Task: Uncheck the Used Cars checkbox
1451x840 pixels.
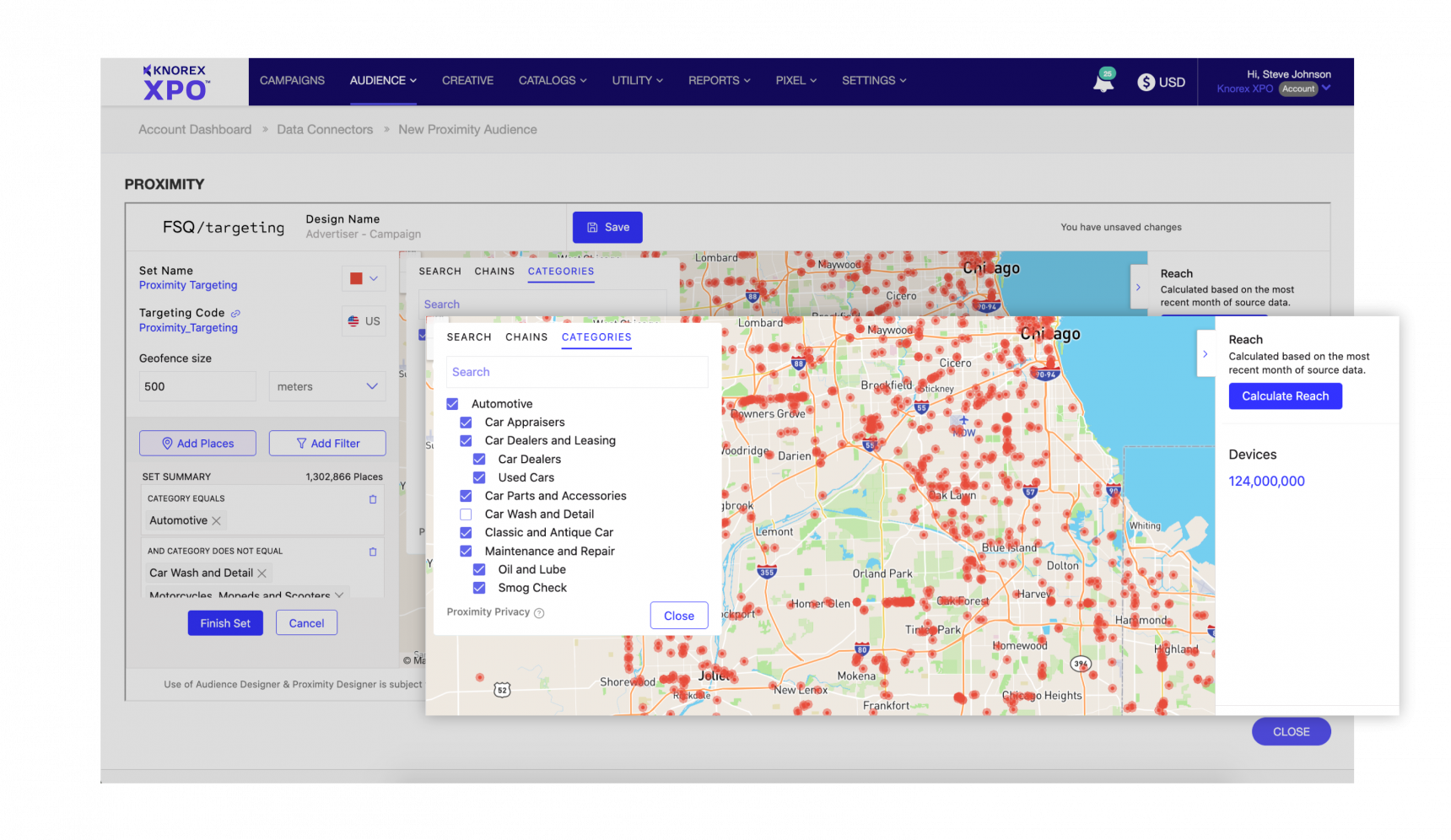Action: click(479, 477)
